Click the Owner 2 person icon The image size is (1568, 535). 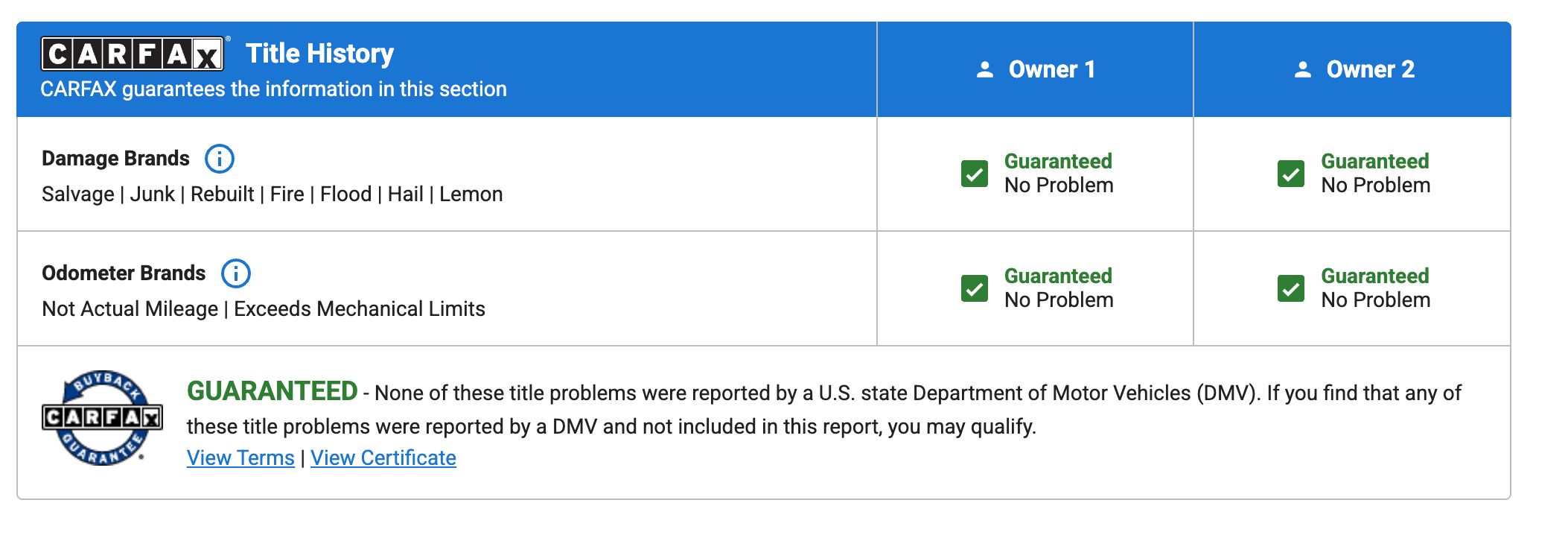pos(1303,69)
